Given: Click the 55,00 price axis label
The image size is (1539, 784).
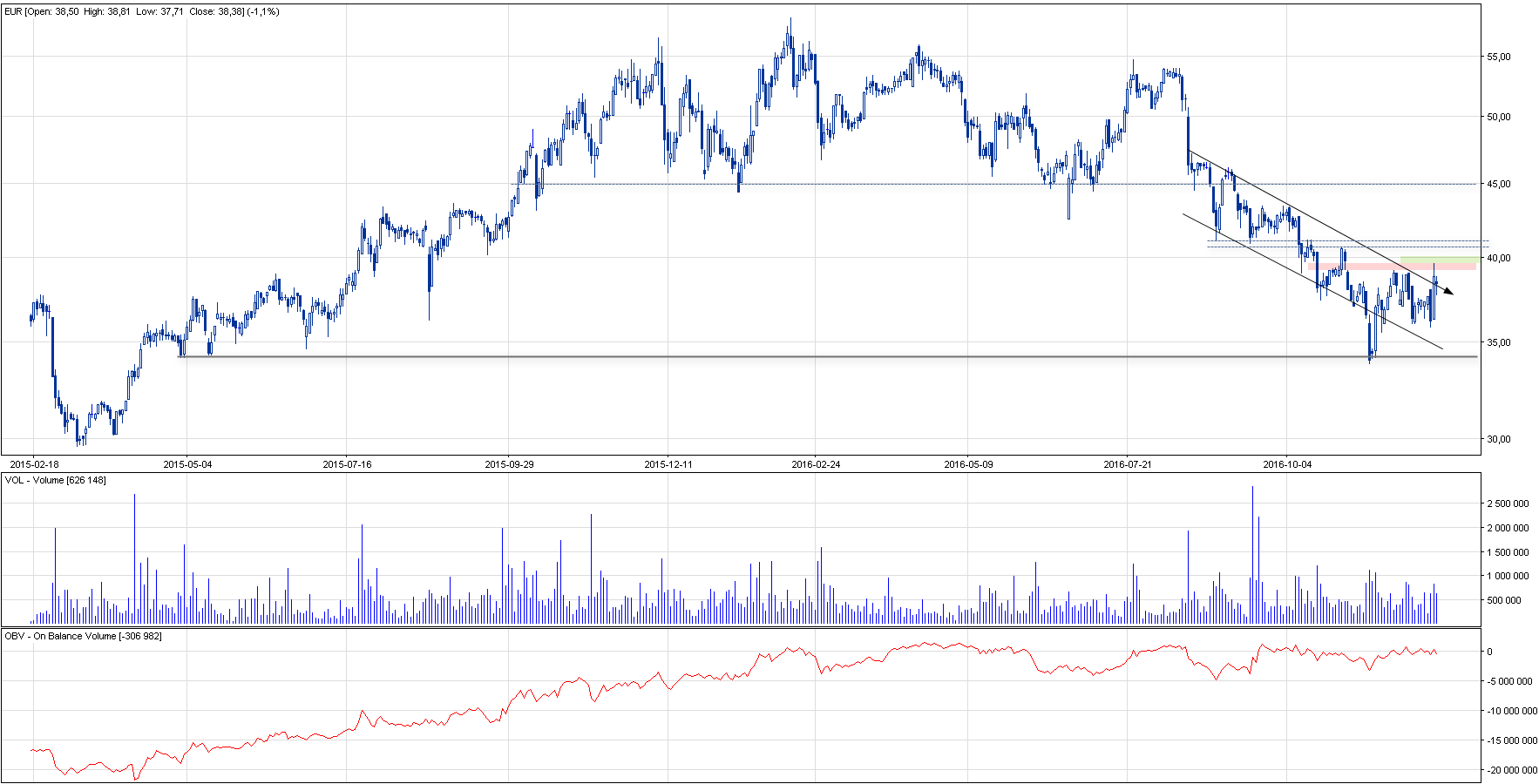Looking at the screenshot, I should coord(1499,57).
